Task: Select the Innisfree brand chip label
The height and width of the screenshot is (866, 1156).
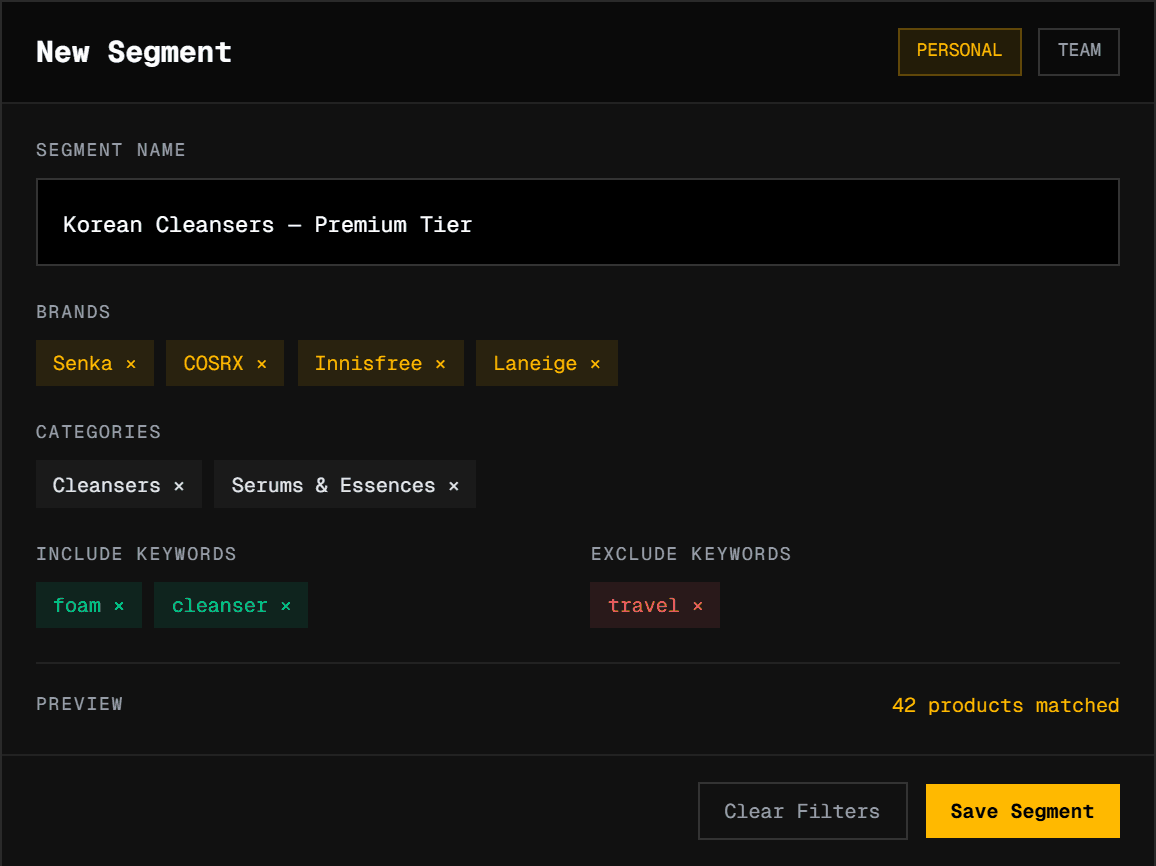Action: (368, 363)
